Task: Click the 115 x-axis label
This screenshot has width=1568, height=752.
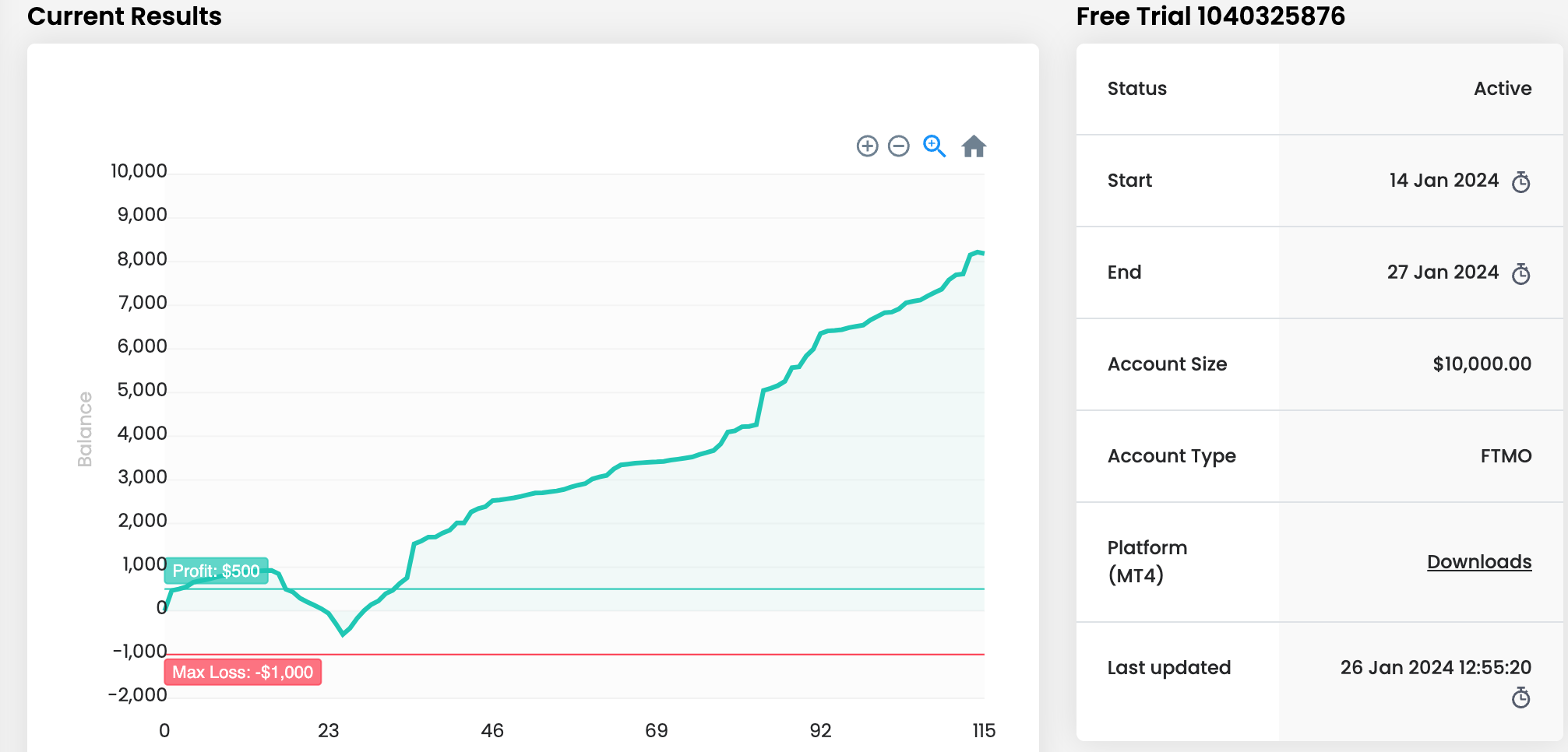Action: pos(984,731)
